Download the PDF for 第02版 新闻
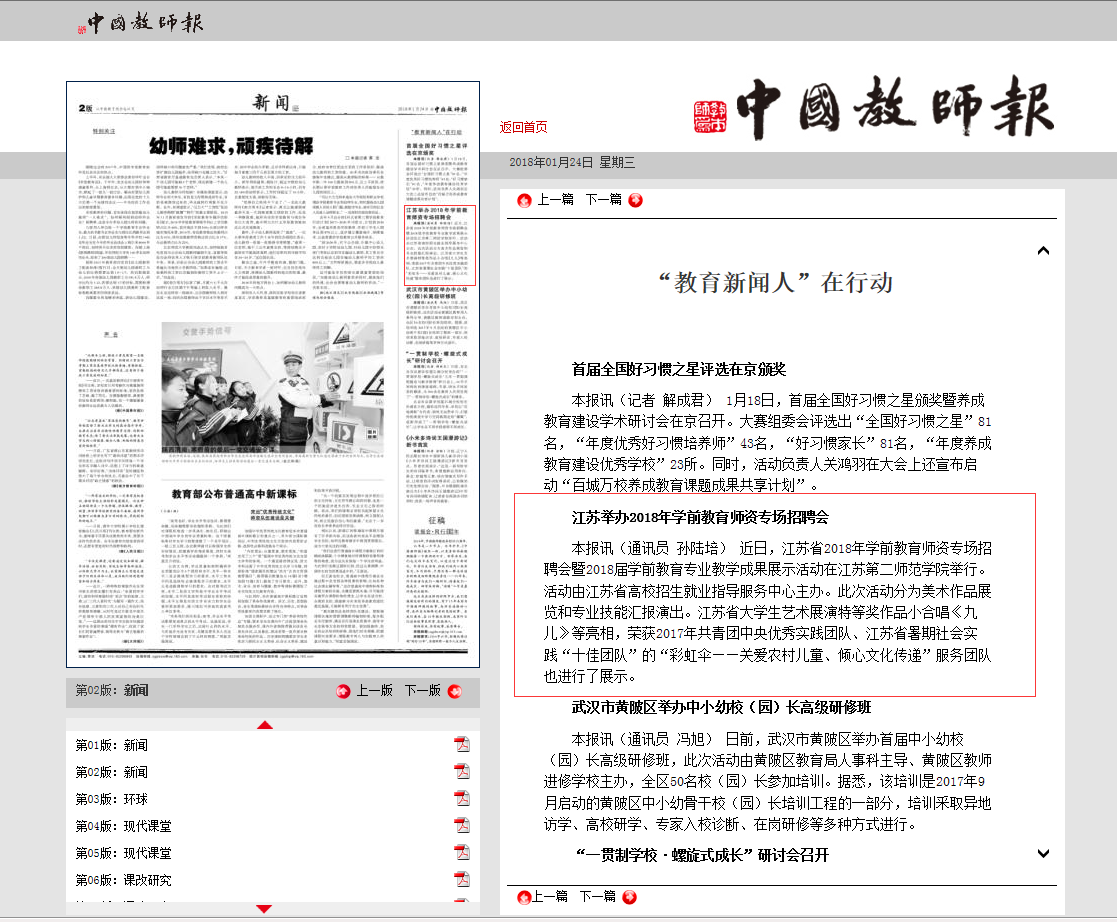Screen dimensions: 1117x922 [x=462, y=772]
